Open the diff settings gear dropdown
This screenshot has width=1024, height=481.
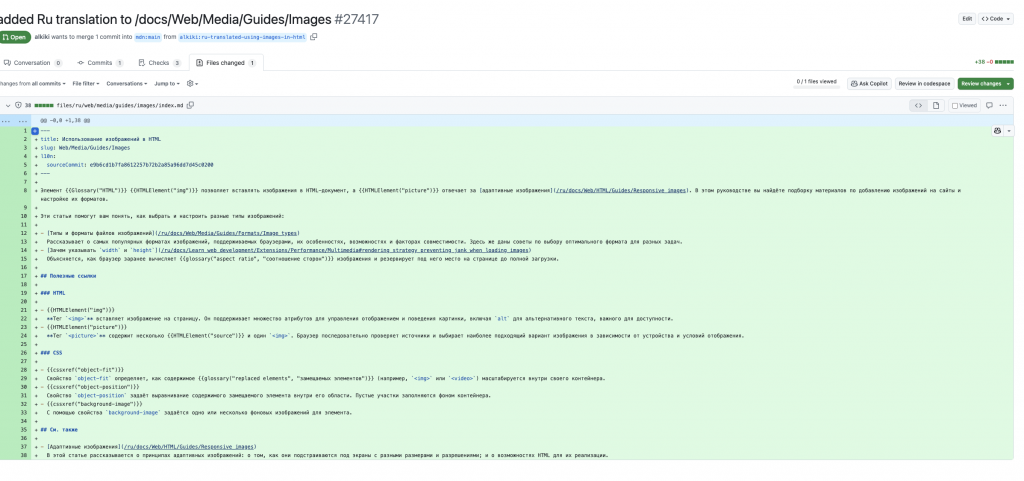tap(192, 84)
